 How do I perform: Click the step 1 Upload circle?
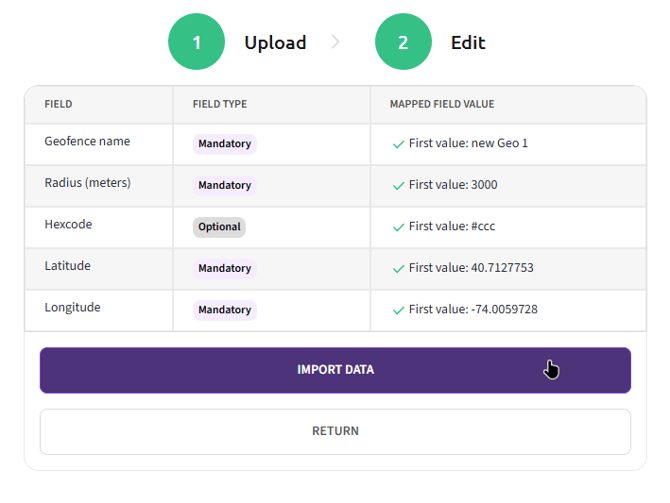coord(197,42)
